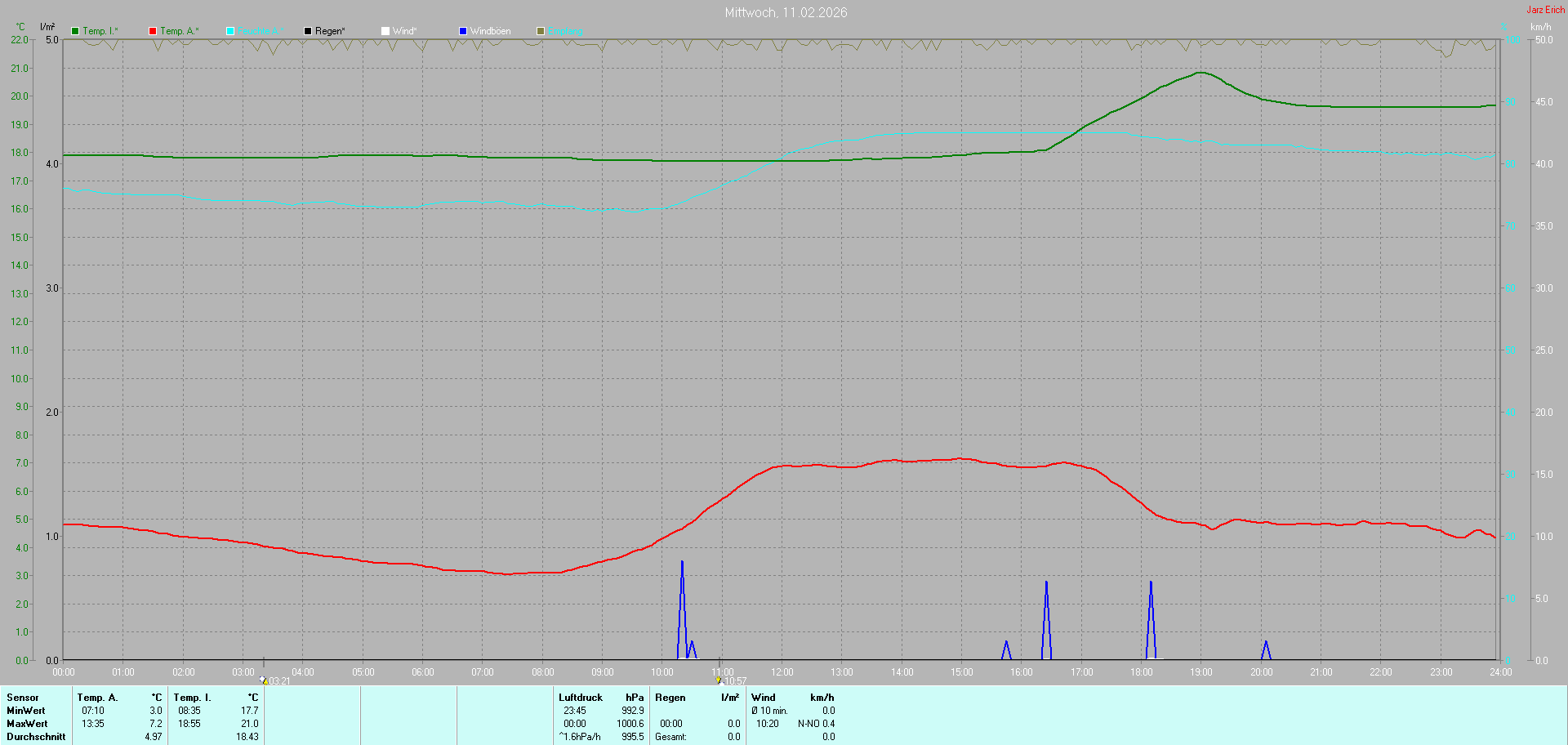The width and height of the screenshot is (1568, 745).
Task: Click the Temp. A. maximum time '13:35'
Action: pyautogui.click(x=93, y=724)
